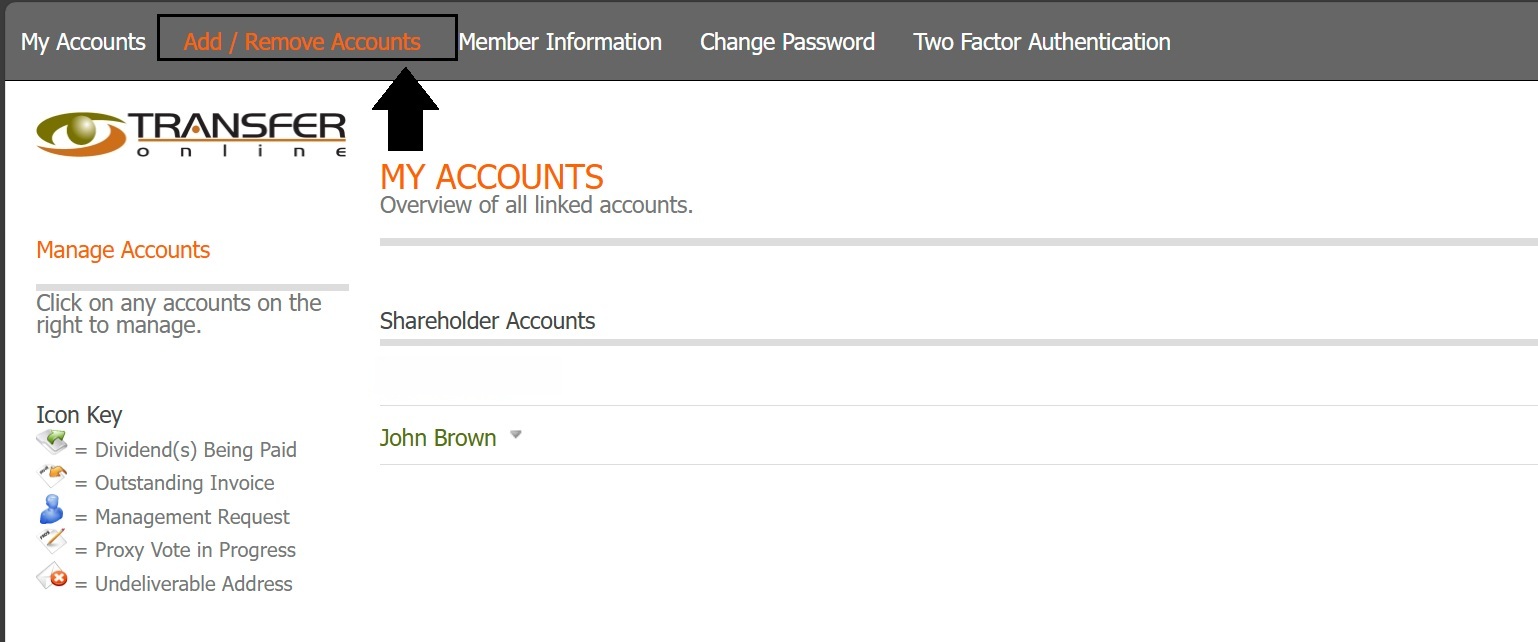
Task: Click the Transfer Online logo
Action: point(191,134)
